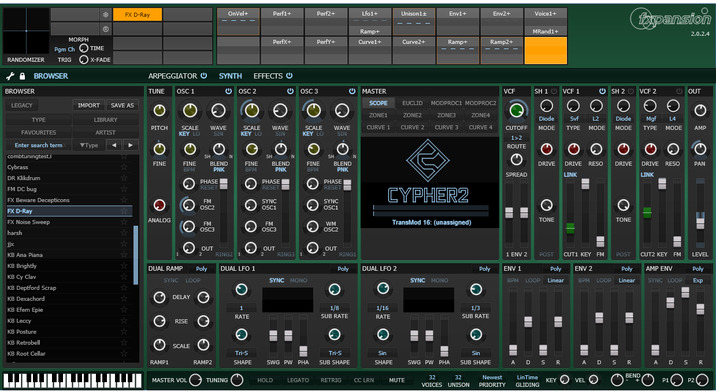
Task: Click the MASTER VOL knob
Action: (195, 380)
